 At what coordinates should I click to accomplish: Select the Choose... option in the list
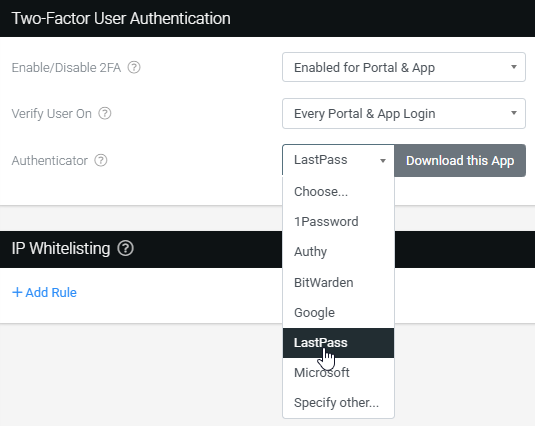(x=338, y=192)
